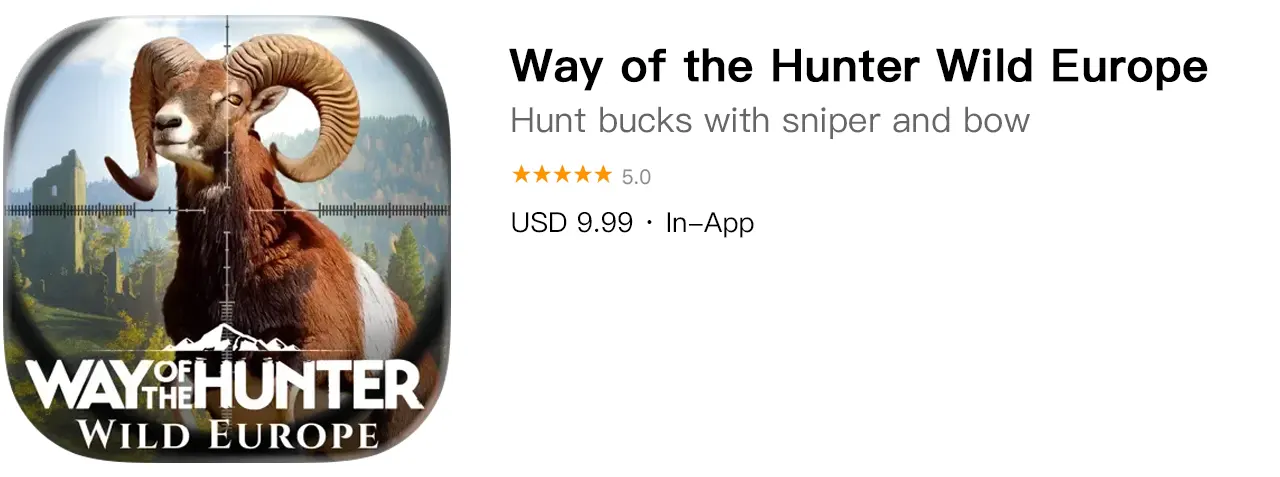1280x477 pixels.
Task: Click the Hunt bucks with sniper and bow subtitle
Action: tap(770, 121)
